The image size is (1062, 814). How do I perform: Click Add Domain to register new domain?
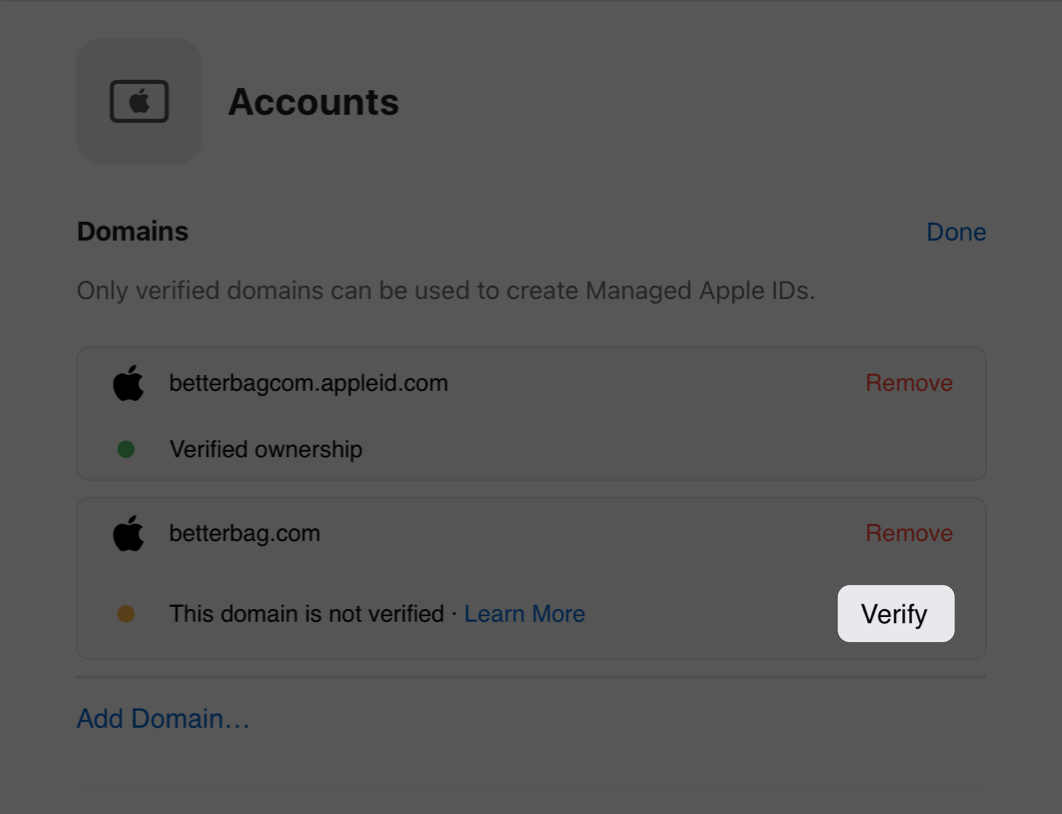[163, 718]
